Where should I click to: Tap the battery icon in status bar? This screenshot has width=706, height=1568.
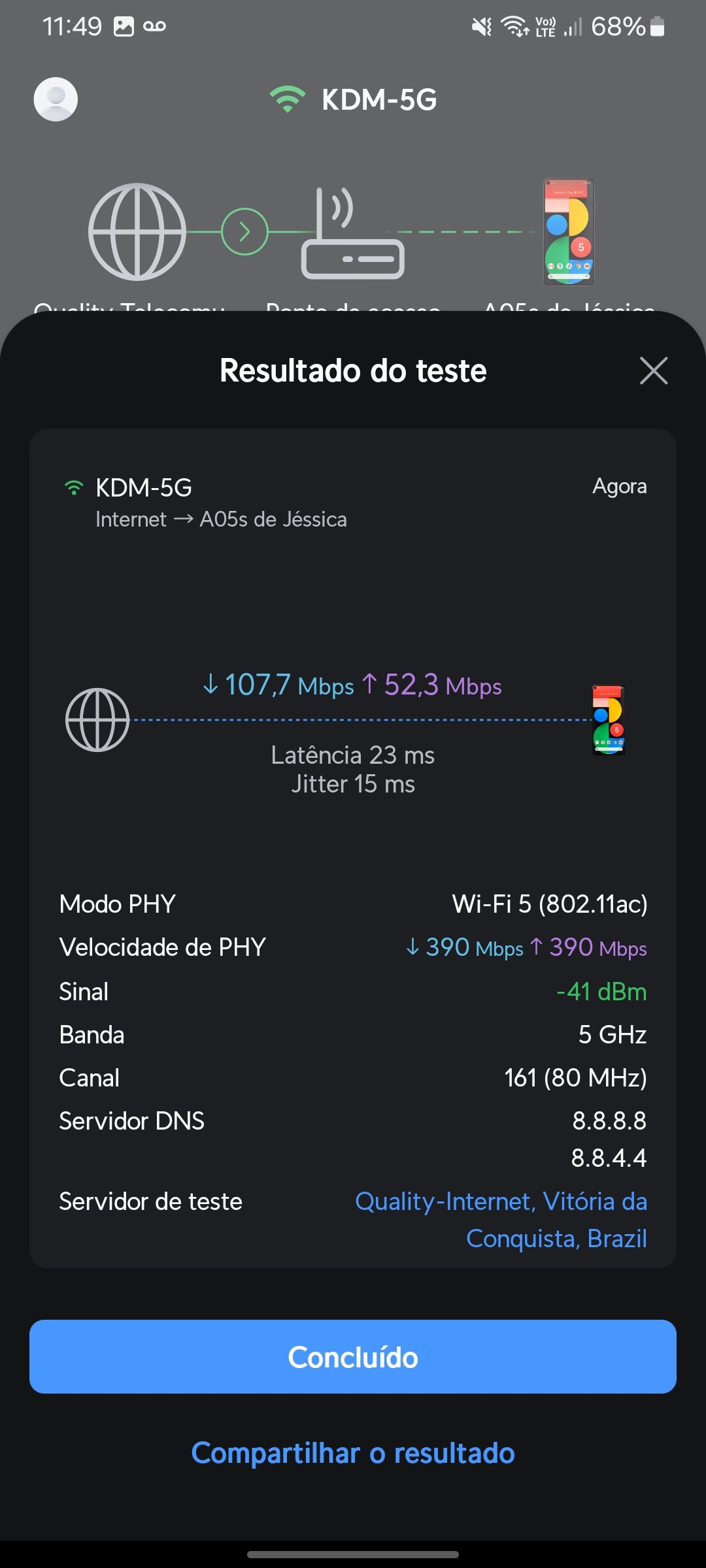point(658,27)
